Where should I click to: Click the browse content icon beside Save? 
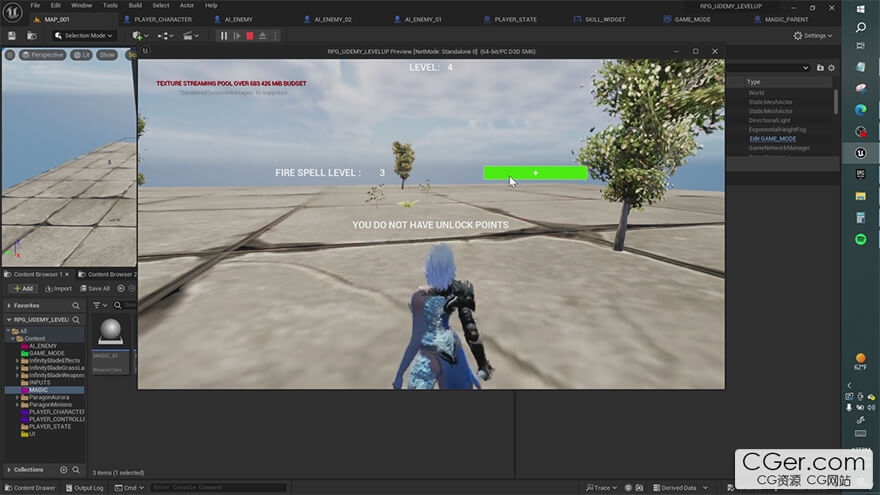point(31,36)
